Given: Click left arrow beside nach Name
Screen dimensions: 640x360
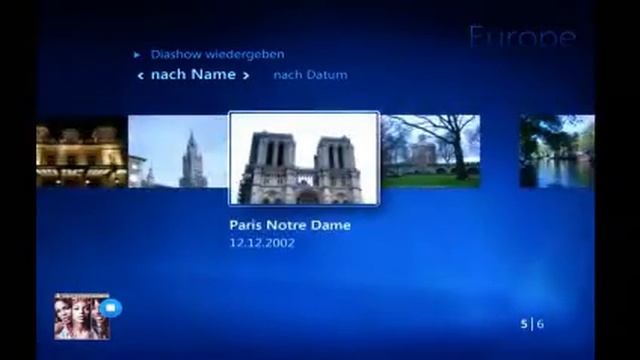Looking at the screenshot, I should point(140,76).
